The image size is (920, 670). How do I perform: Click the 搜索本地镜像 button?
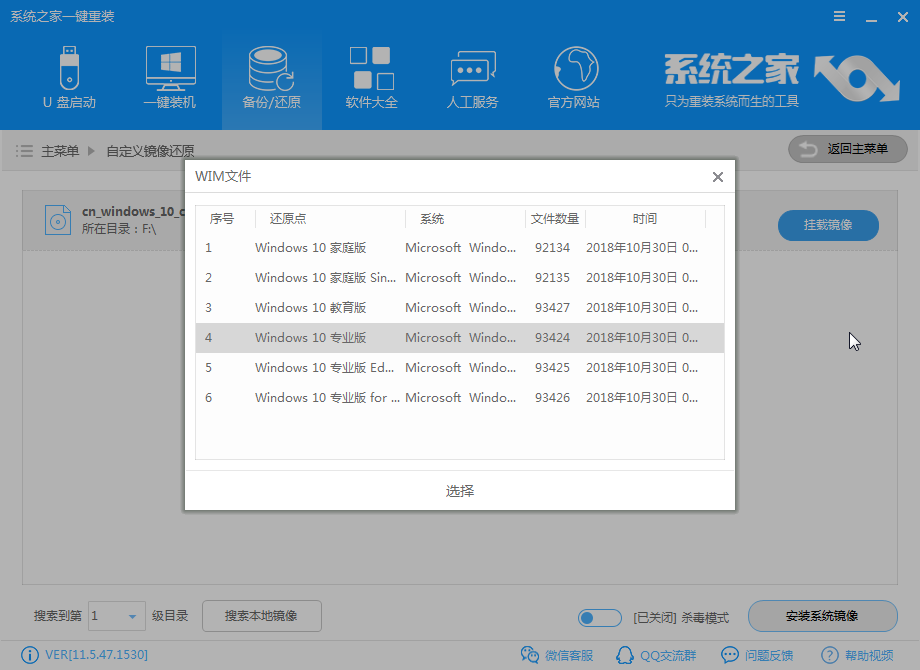261,616
